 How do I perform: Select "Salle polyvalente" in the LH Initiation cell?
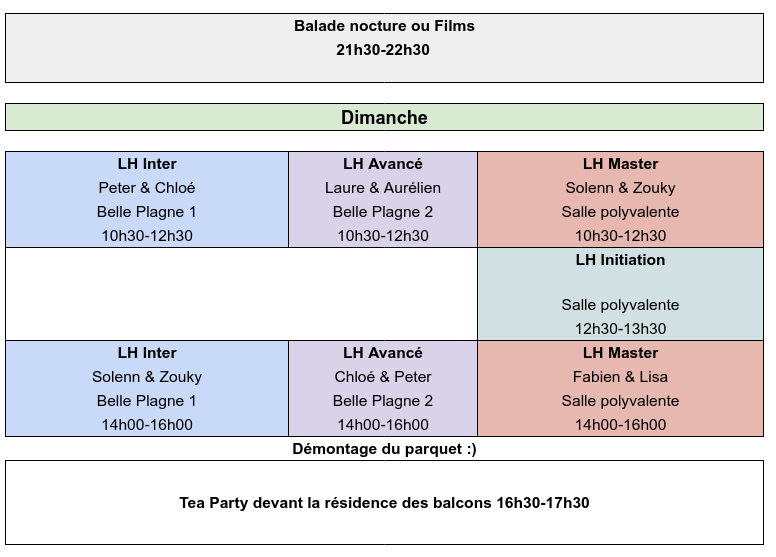click(620, 305)
